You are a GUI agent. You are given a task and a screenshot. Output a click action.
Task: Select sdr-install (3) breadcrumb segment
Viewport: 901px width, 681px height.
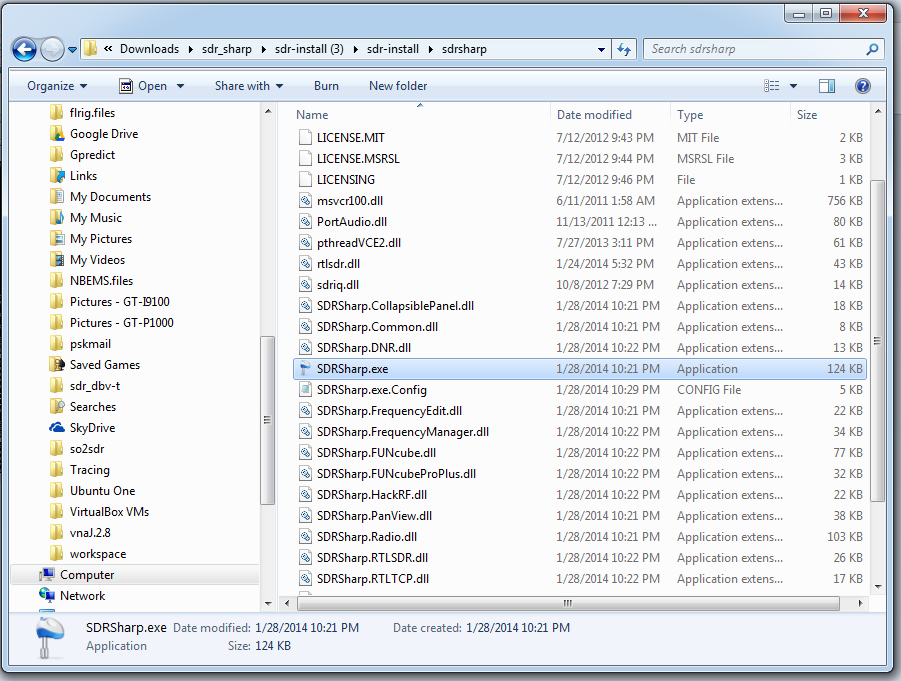pos(309,49)
